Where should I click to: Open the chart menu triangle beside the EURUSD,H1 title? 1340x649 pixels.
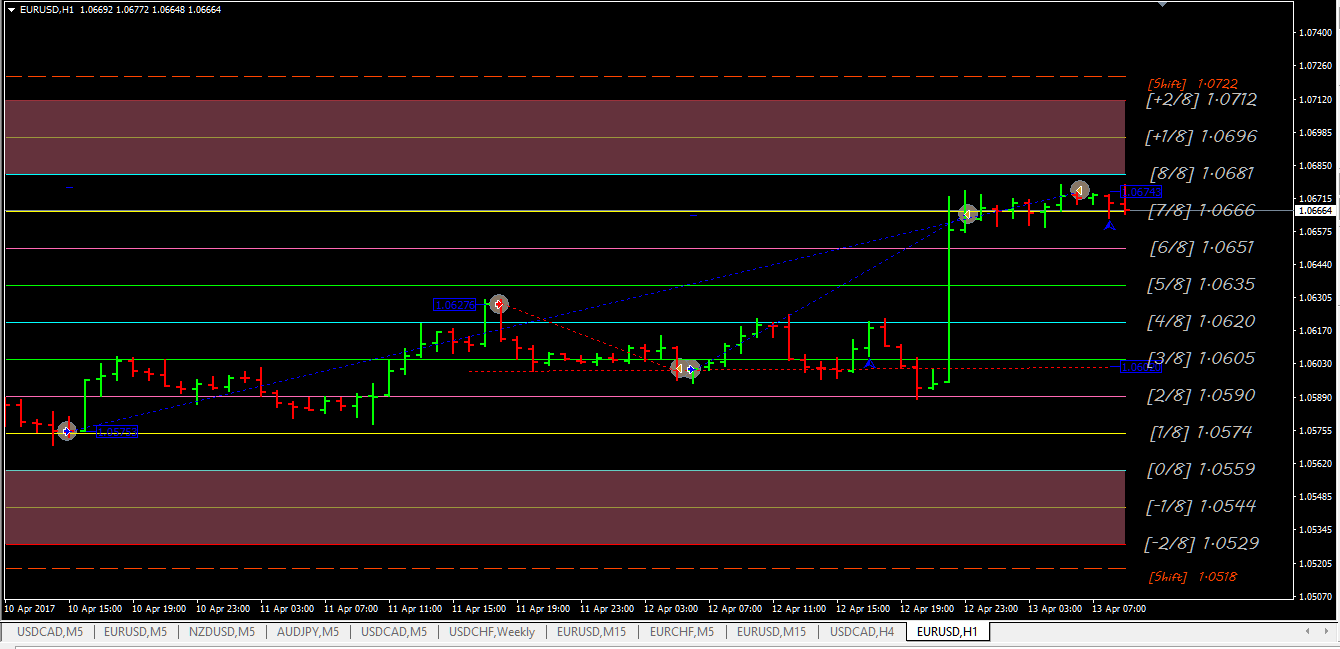[x=10, y=9]
